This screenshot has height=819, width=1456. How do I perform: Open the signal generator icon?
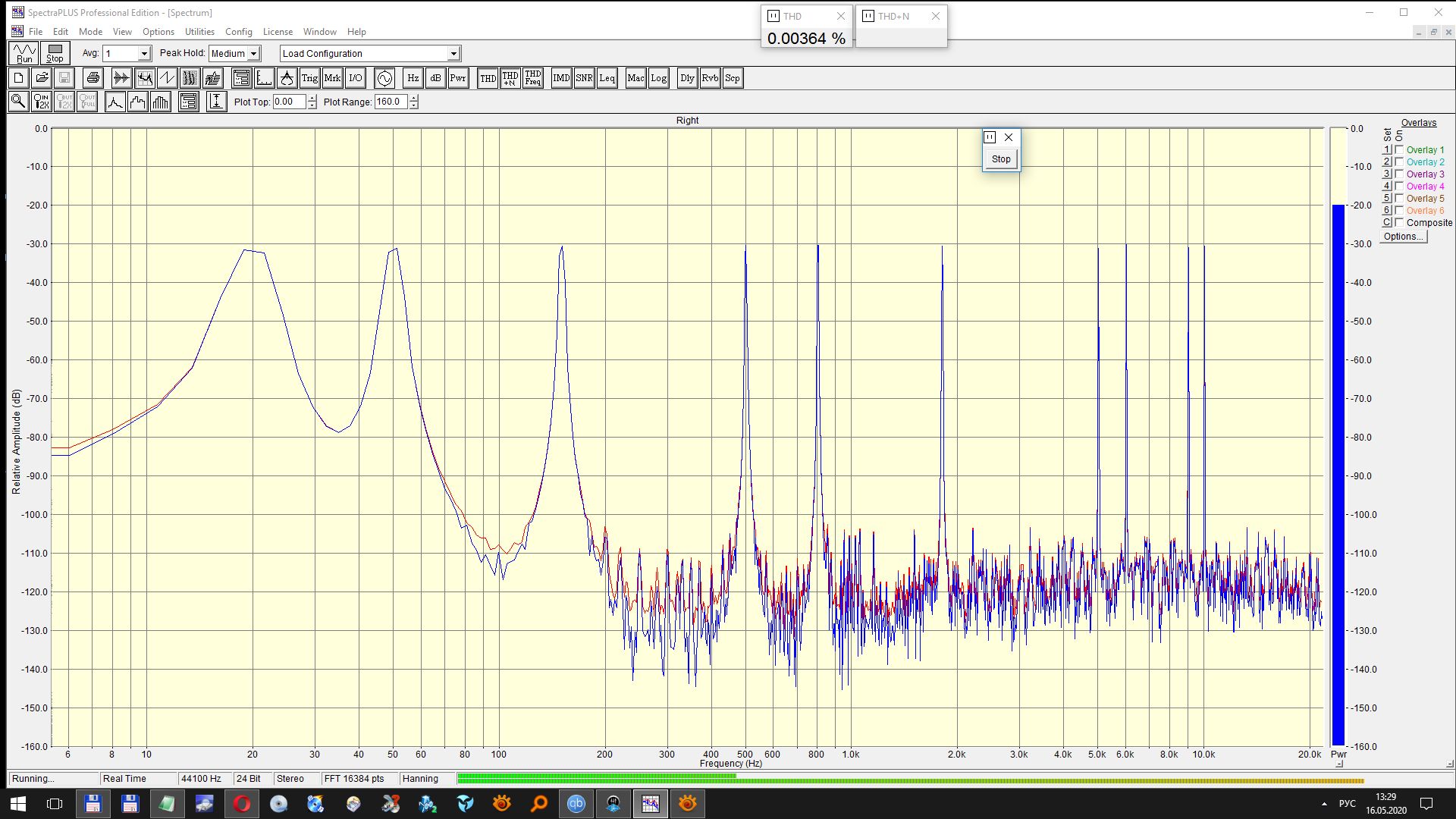384,78
